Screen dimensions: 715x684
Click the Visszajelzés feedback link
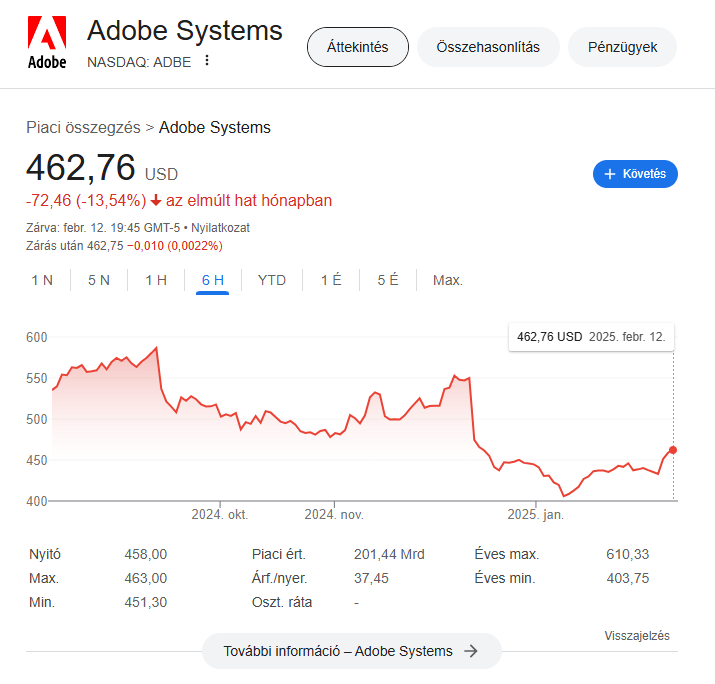coord(637,636)
